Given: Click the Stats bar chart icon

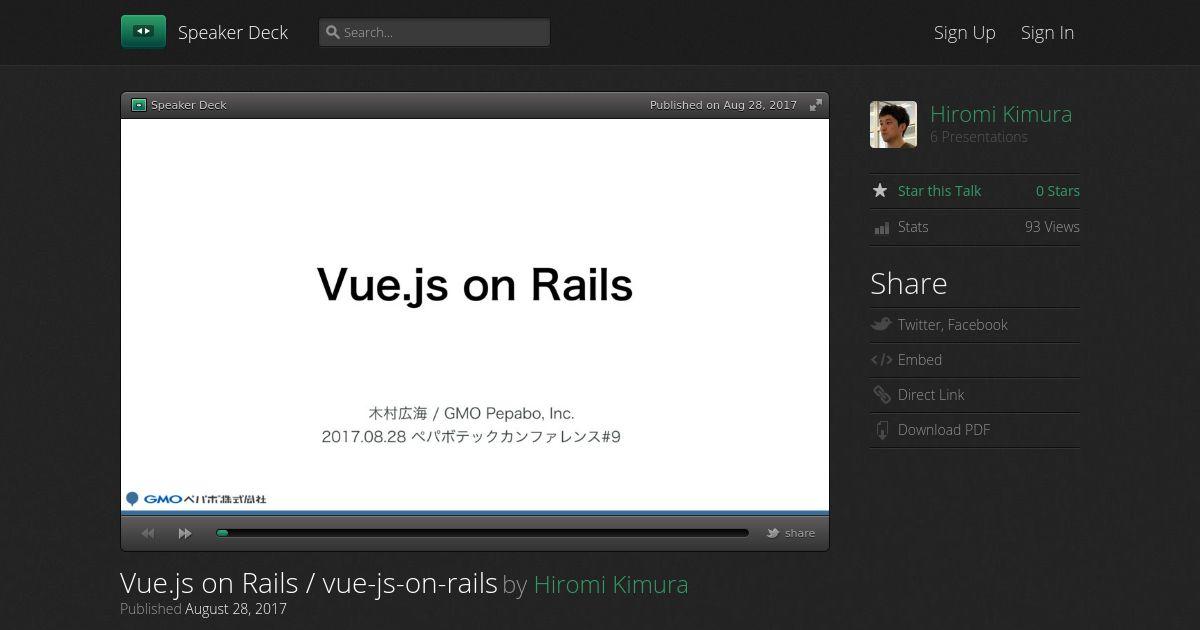Looking at the screenshot, I should [881, 228].
